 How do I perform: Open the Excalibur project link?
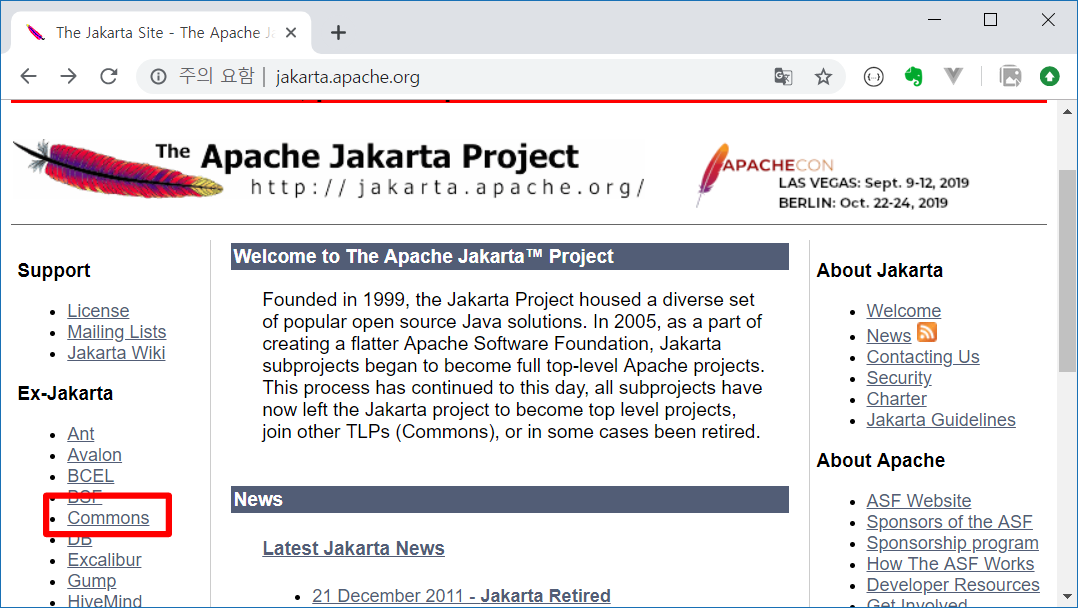(x=104, y=560)
